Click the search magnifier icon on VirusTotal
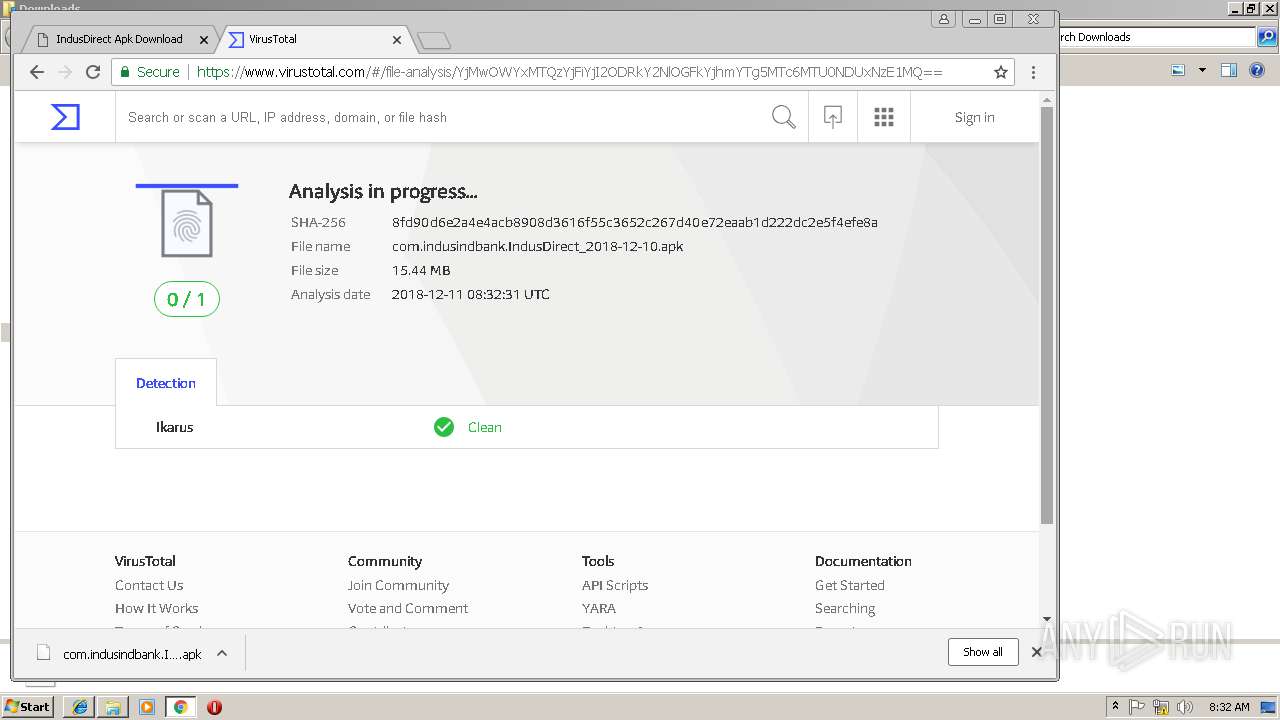 click(x=784, y=117)
